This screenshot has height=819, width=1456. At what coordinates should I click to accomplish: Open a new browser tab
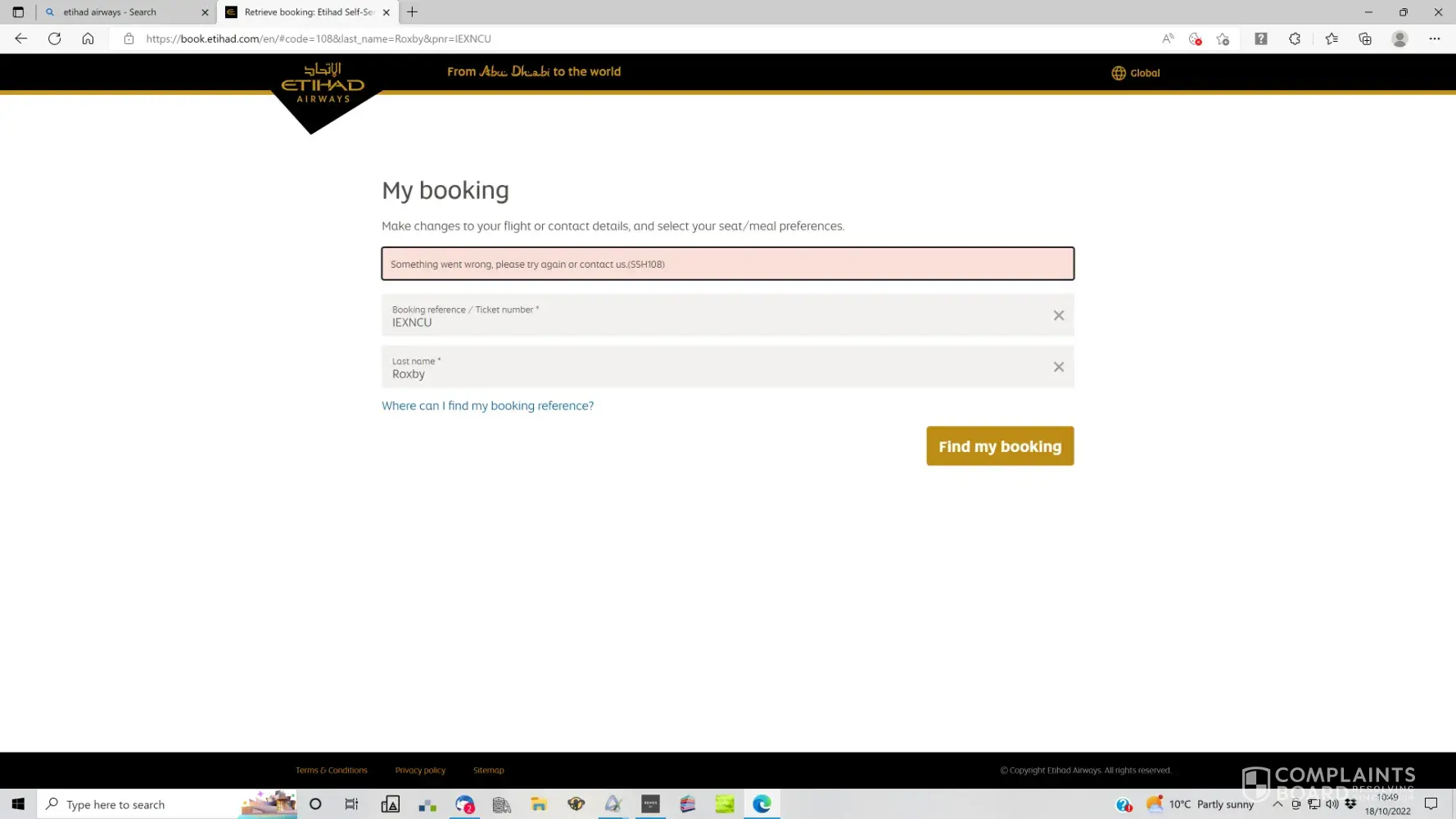tap(412, 12)
